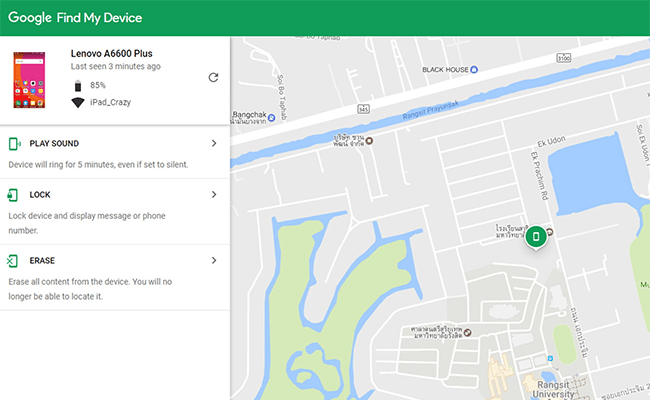Click the Ek Prachim Rd label
The image size is (650, 400).
540,176
